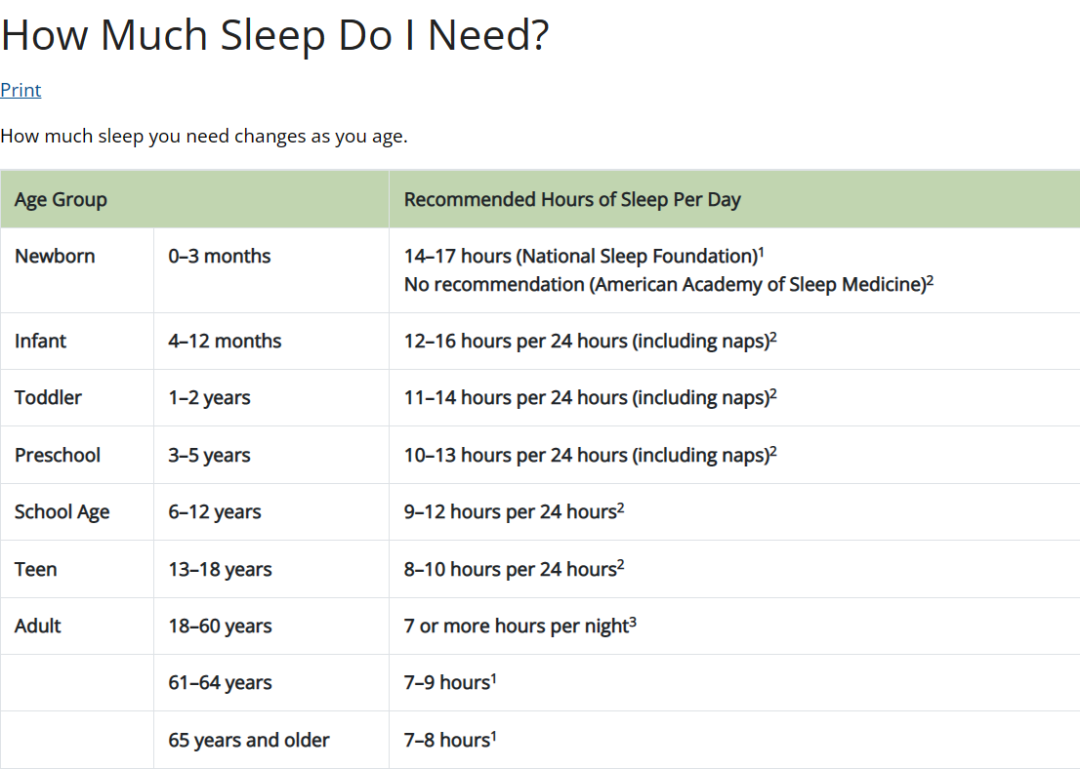This screenshot has height=769, width=1080.
Task: Select the 'Recommended Hours of Sleep Per Day' header
Action: [x=572, y=199]
